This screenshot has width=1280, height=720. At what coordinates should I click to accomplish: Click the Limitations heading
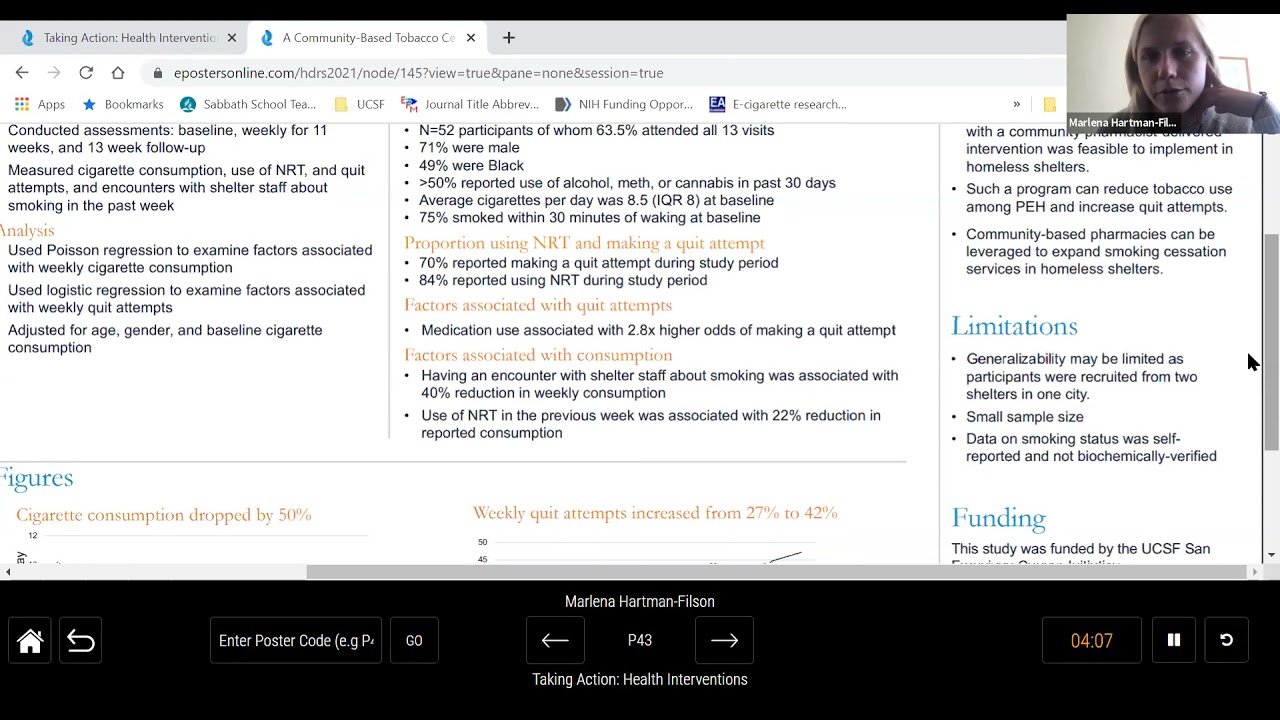coord(1014,326)
